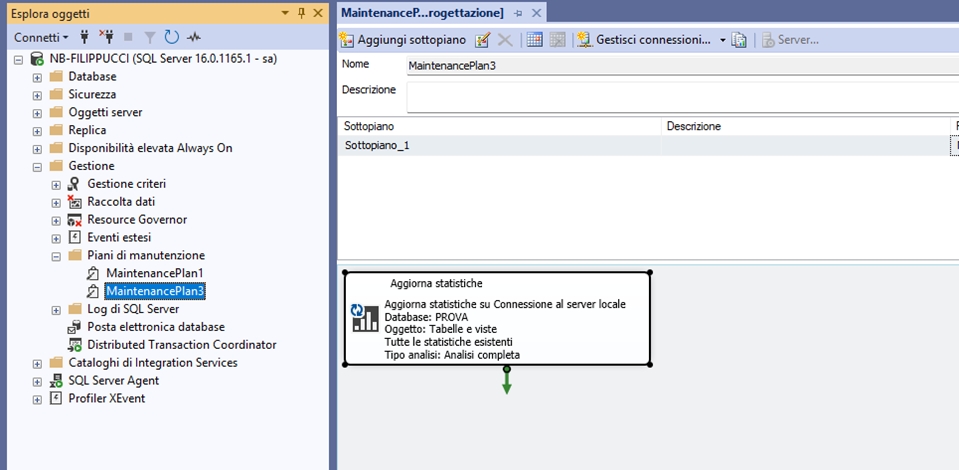Click the Aggiorna statistiche task icon
Screen dimensions: 959x470
365,318
